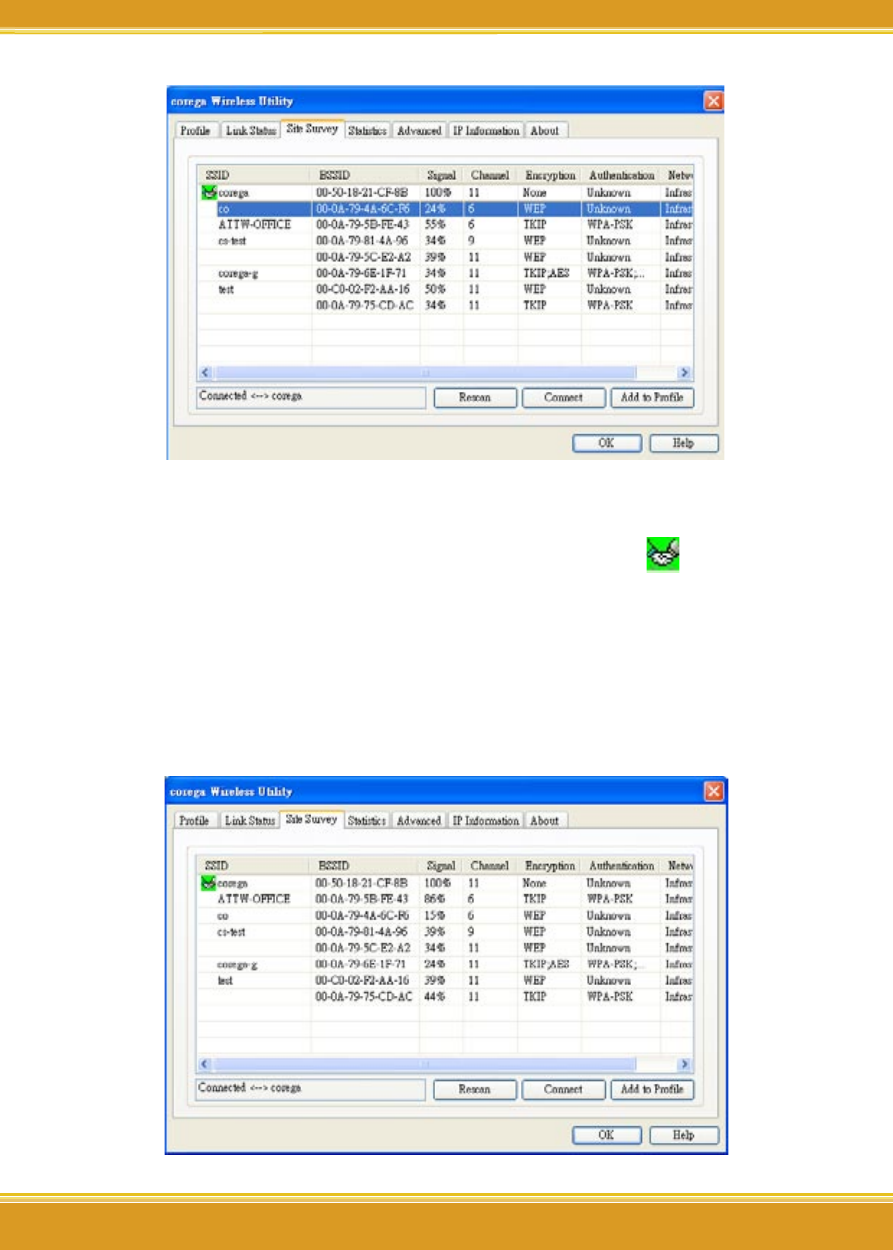Sort by SSID column in the top dialog

click(255, 175)
